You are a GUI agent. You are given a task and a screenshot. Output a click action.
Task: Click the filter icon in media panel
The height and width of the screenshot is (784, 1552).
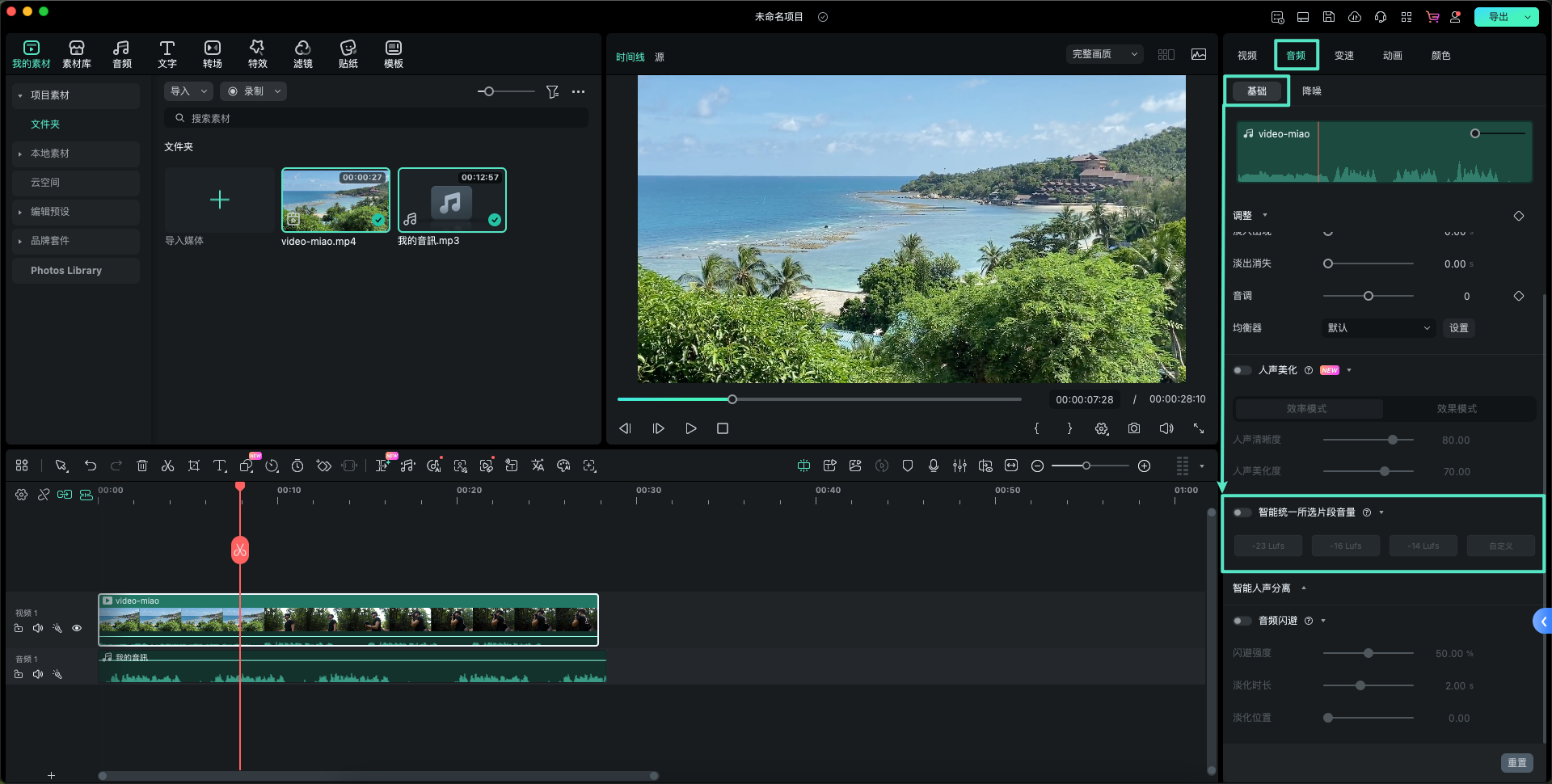[x=552, y=92]
